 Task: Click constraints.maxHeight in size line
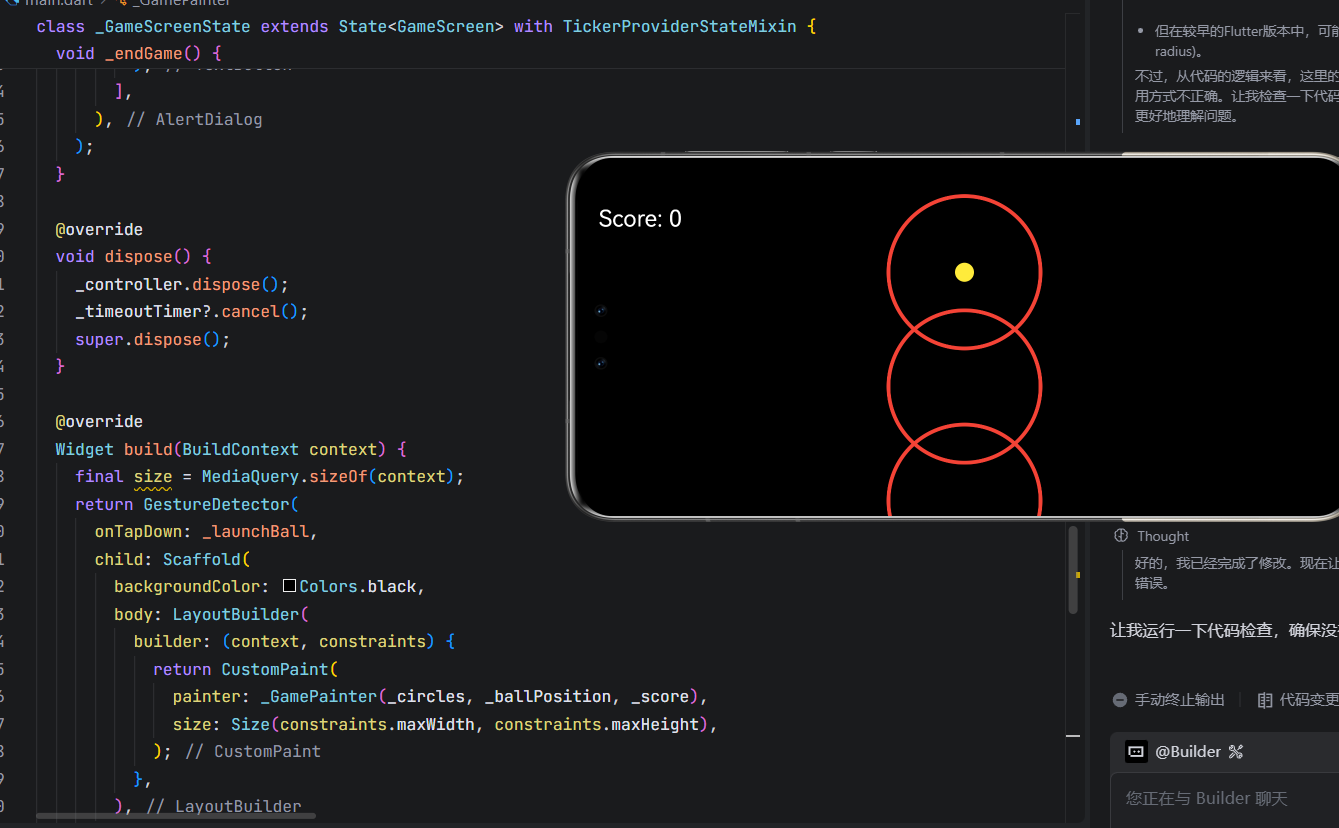click(597, 724)
